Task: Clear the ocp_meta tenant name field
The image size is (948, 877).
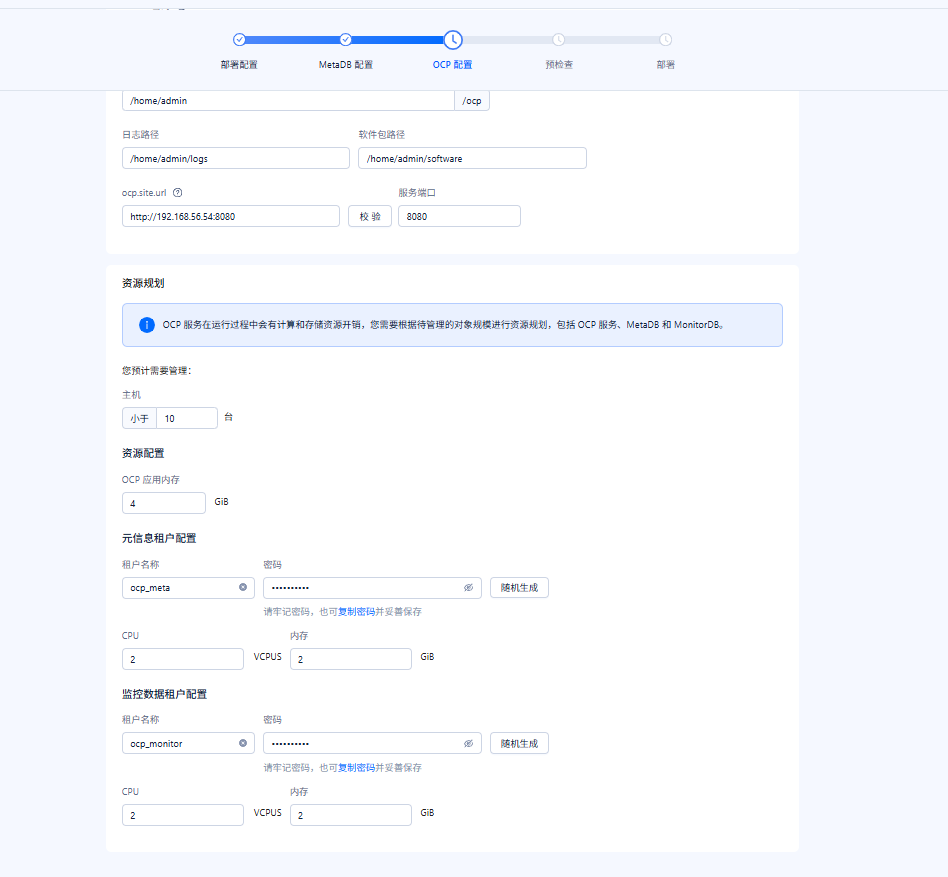Action: coord(243,587)
